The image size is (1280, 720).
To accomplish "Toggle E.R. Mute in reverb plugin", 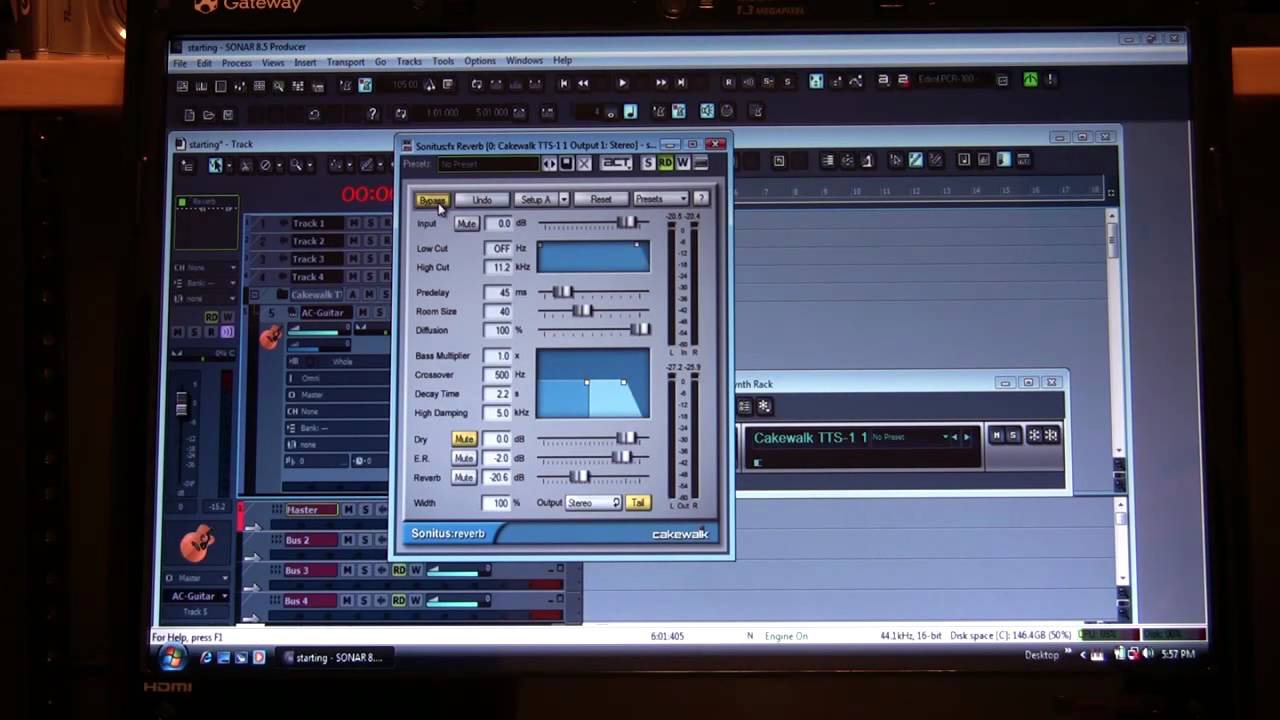I will (x=463, y=458).
